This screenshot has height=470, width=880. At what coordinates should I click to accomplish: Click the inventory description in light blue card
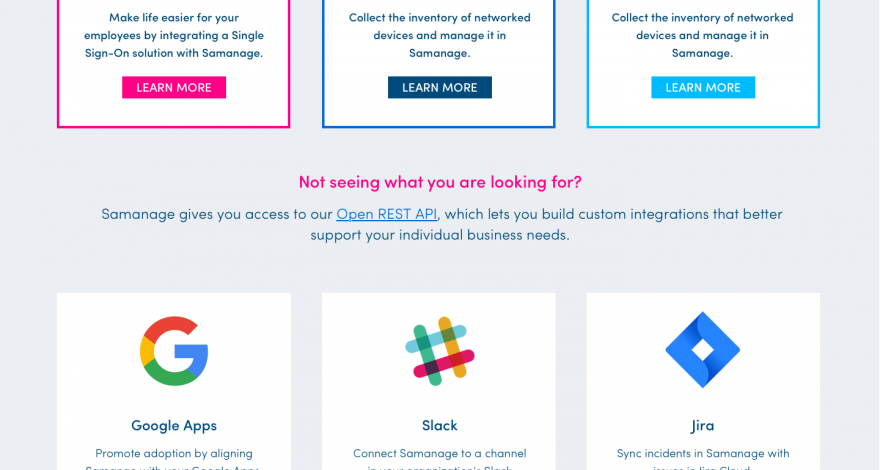pos(702,35)
